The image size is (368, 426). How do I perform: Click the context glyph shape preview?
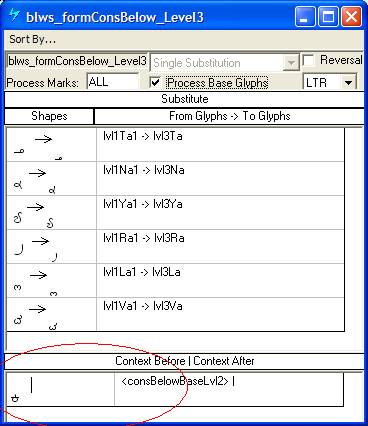[x=60, y=389]
